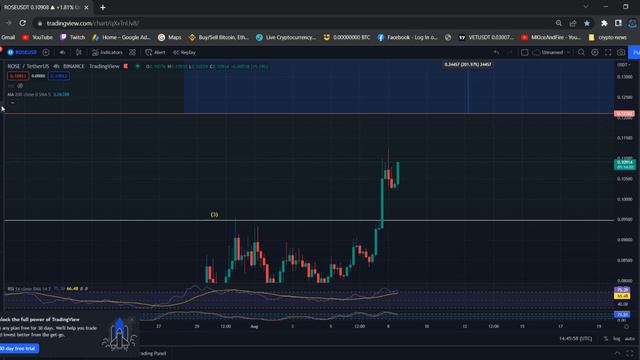Toggle percent scale button
Viewport: 640px width, 360px height.
click(606, 339)
